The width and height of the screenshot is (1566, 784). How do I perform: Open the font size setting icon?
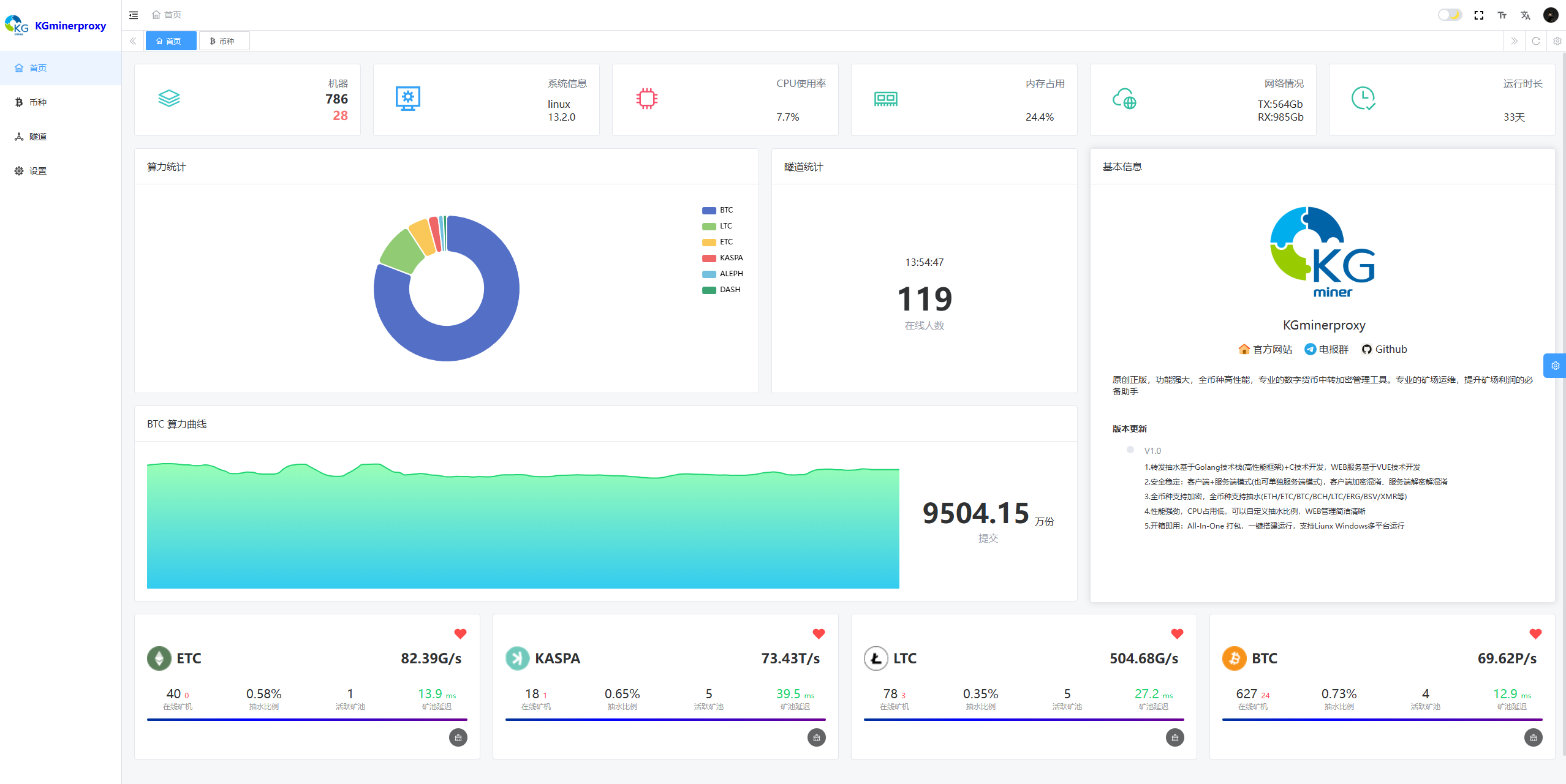click(x=1502, y=15)
